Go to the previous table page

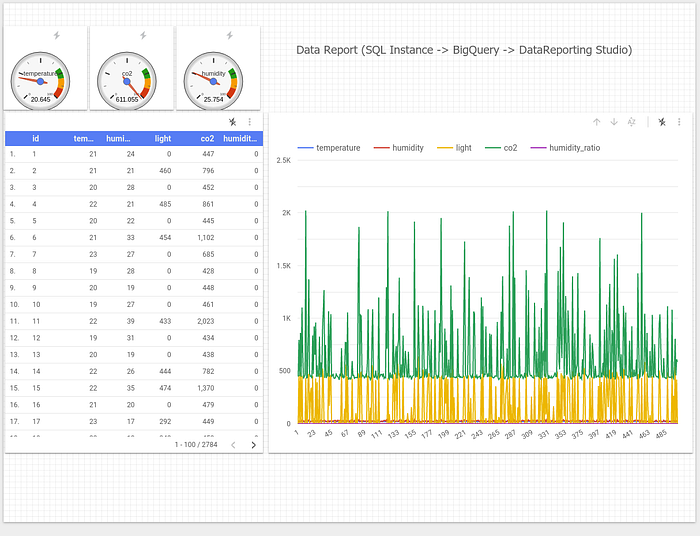pyautogui.click(x=233, y=445)
